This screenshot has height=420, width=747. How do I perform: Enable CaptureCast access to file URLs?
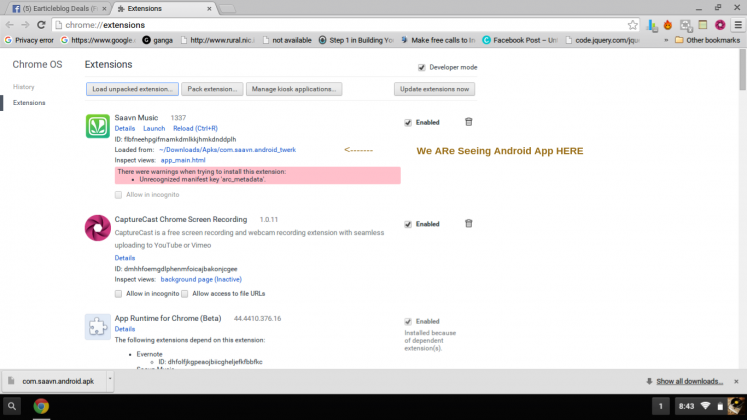(185, 294)
